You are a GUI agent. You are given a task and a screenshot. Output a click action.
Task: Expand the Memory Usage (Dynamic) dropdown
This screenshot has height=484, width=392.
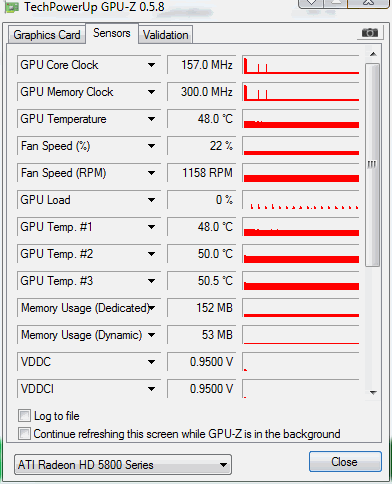tap(152, 335)
